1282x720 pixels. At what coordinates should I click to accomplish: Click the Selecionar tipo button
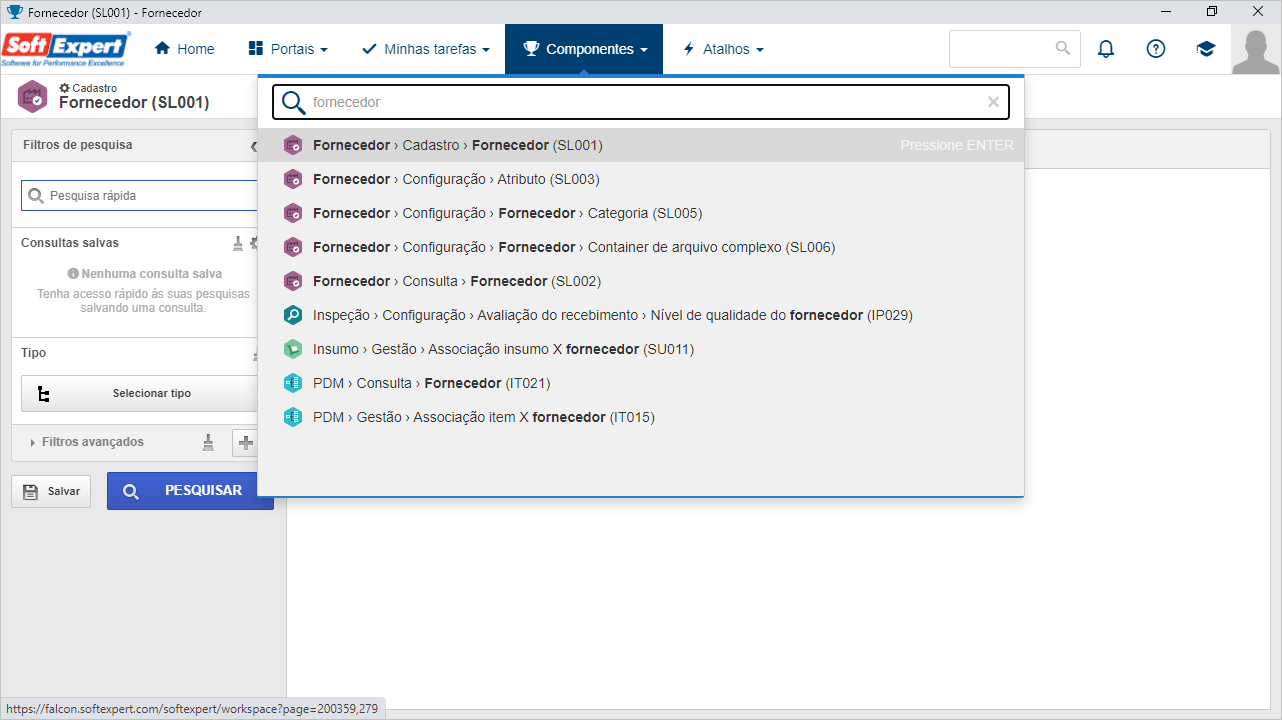pyautogui.click(x=139, y=393)
